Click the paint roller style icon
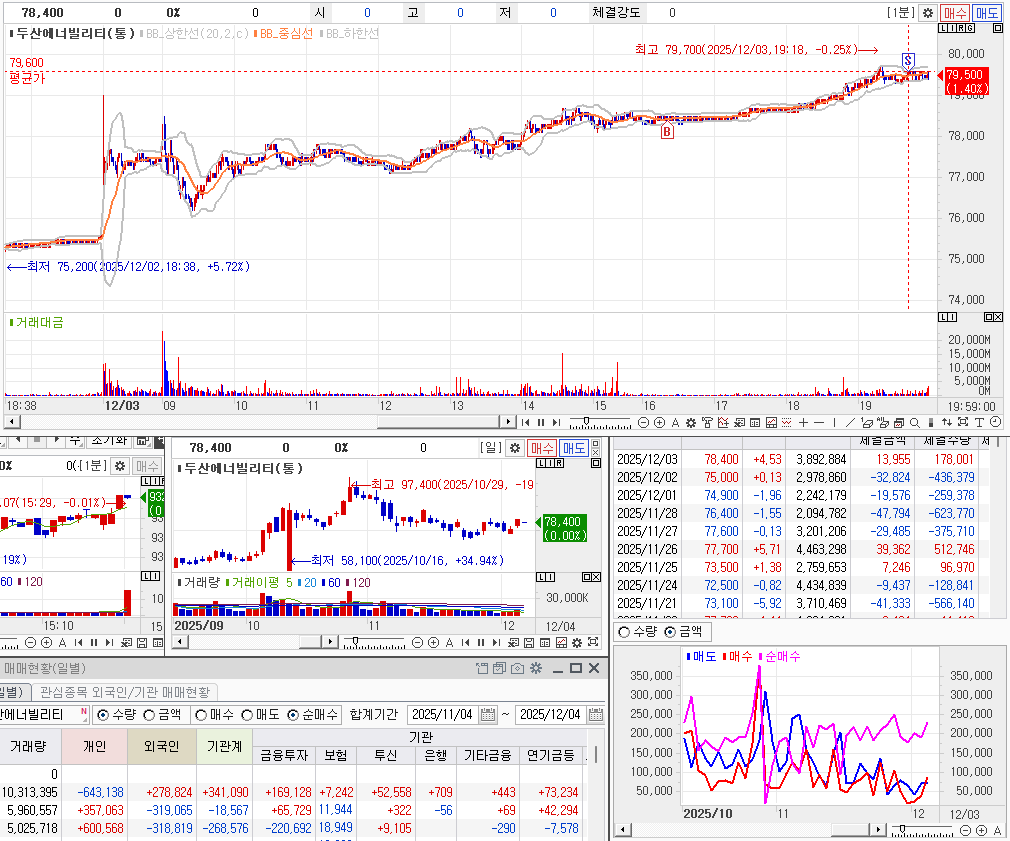1010x841 pixels. (707, 422)
